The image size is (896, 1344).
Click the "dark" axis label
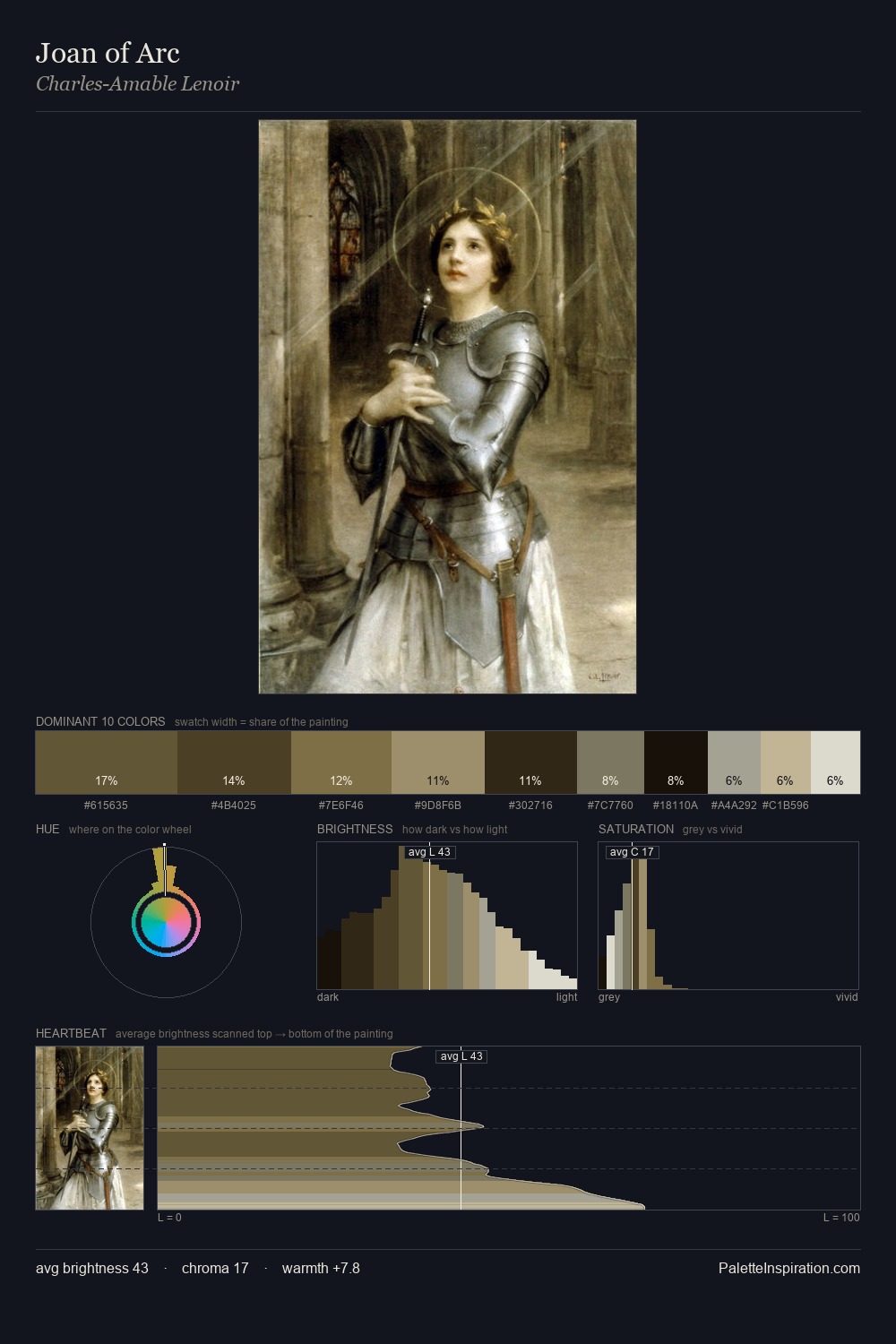tap(328, 997)
